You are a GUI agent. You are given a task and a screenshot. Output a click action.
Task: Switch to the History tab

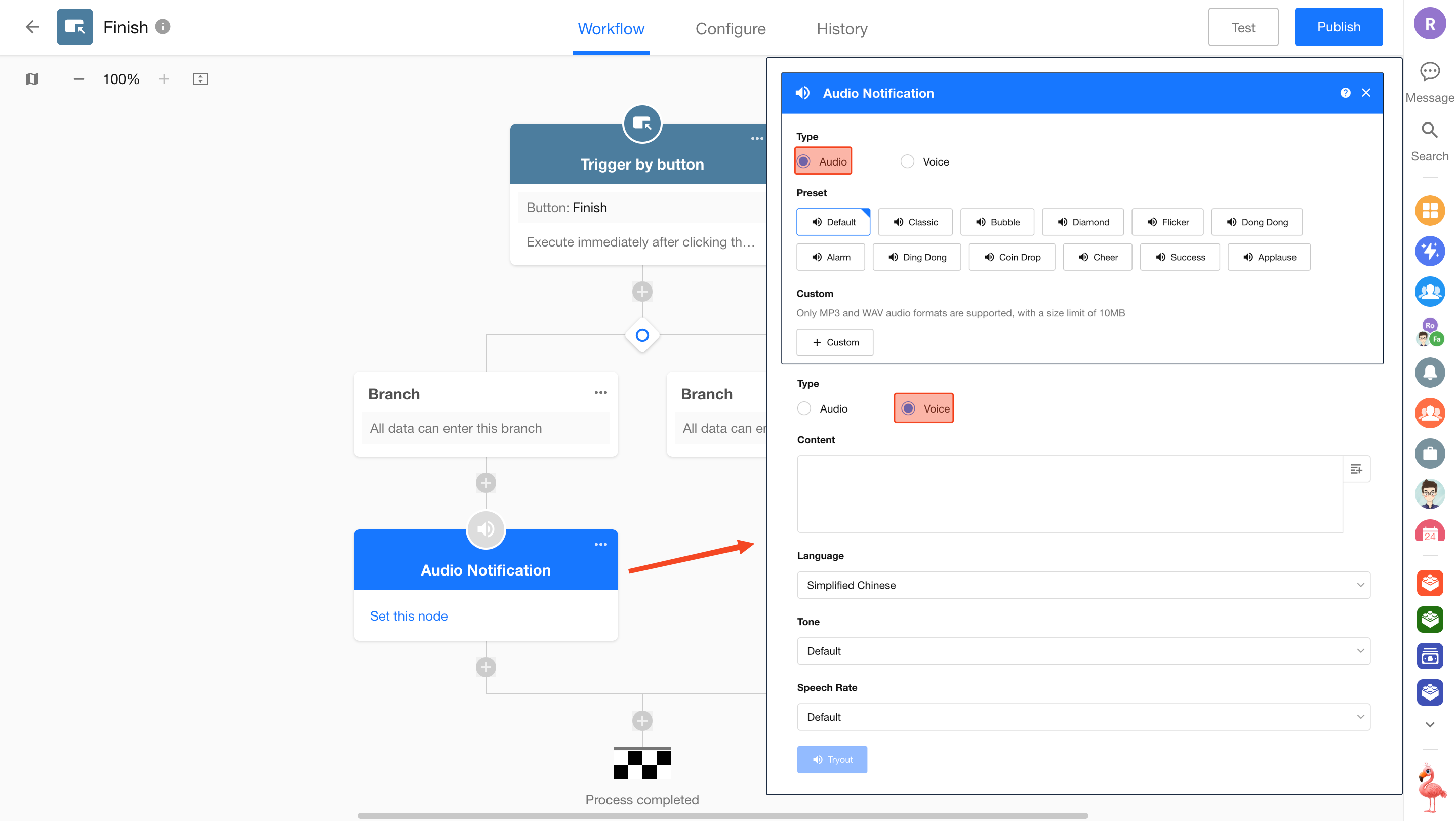(x=841, y=29)
